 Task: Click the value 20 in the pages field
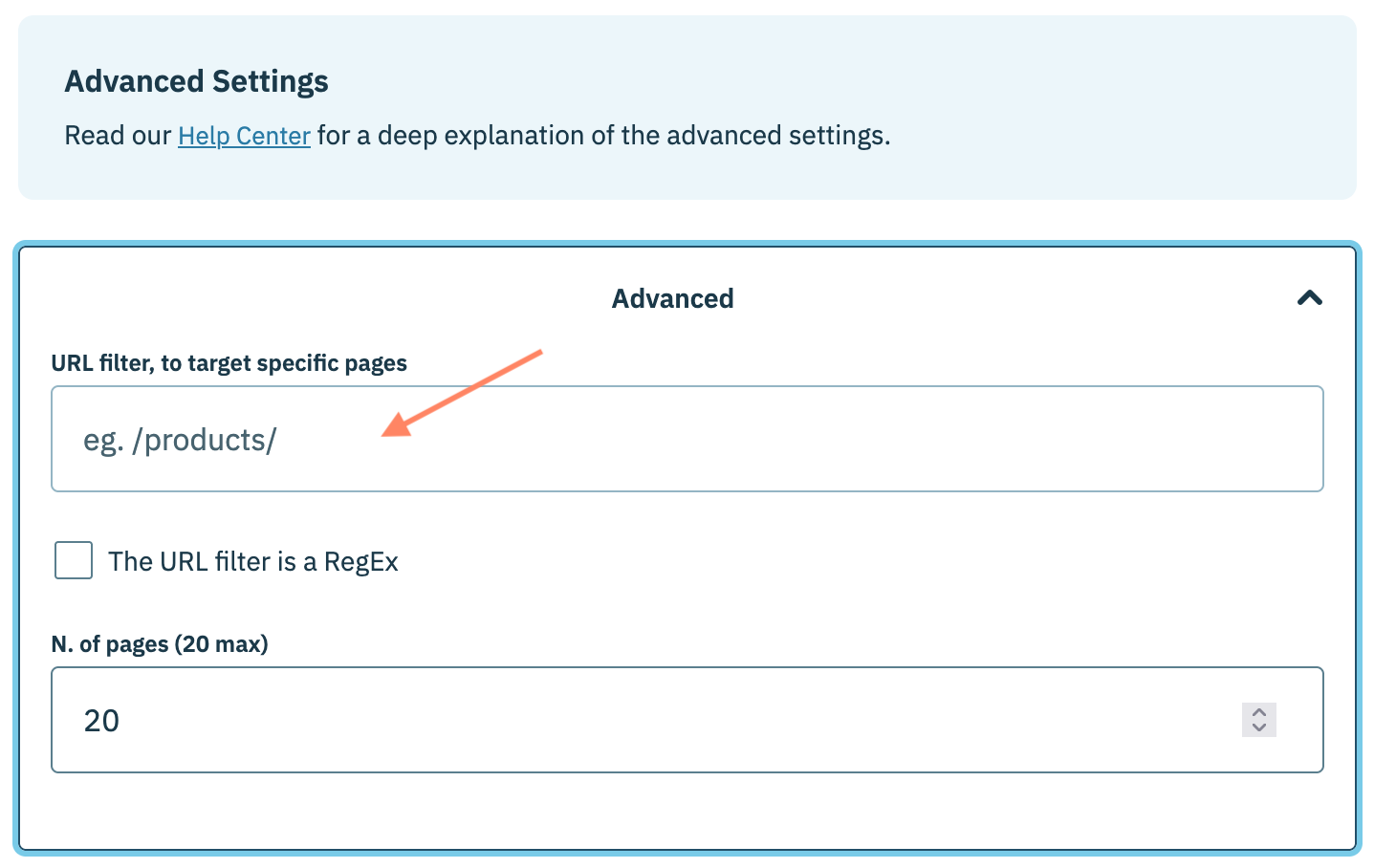tap(101, 720)
